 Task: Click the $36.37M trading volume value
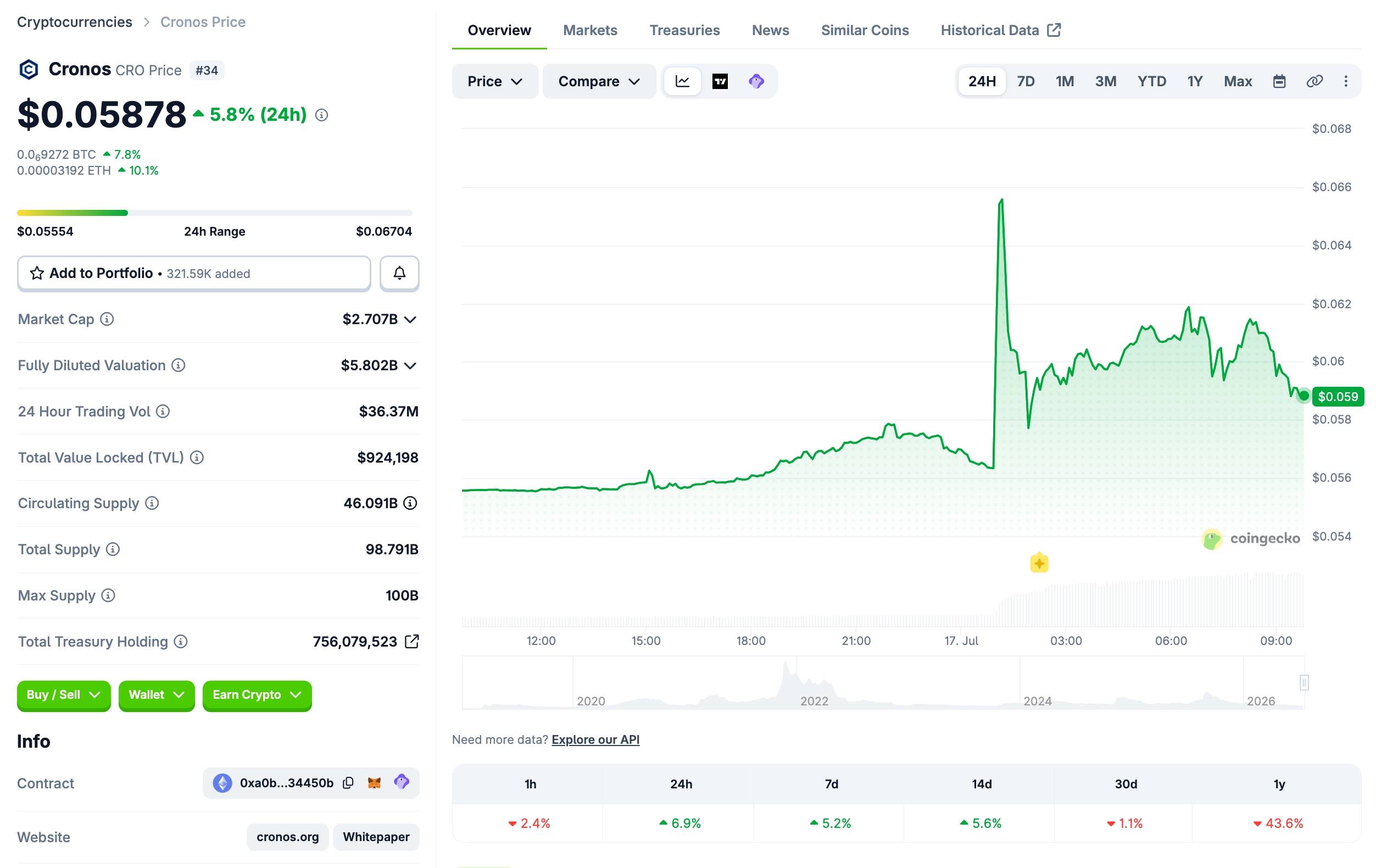pyautogui.click(x=388, y=411)
